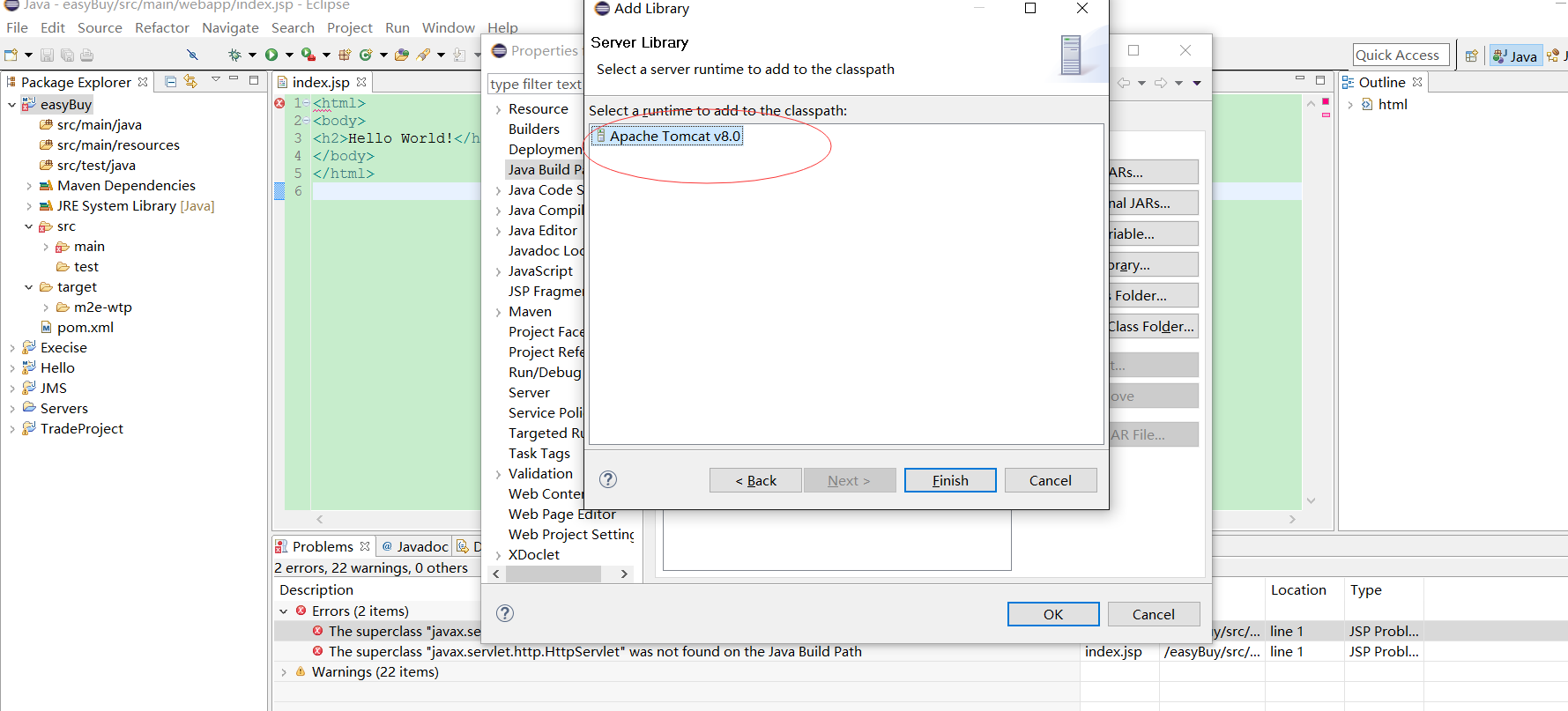Click the New Java Class icon

[x=366, y=55]
